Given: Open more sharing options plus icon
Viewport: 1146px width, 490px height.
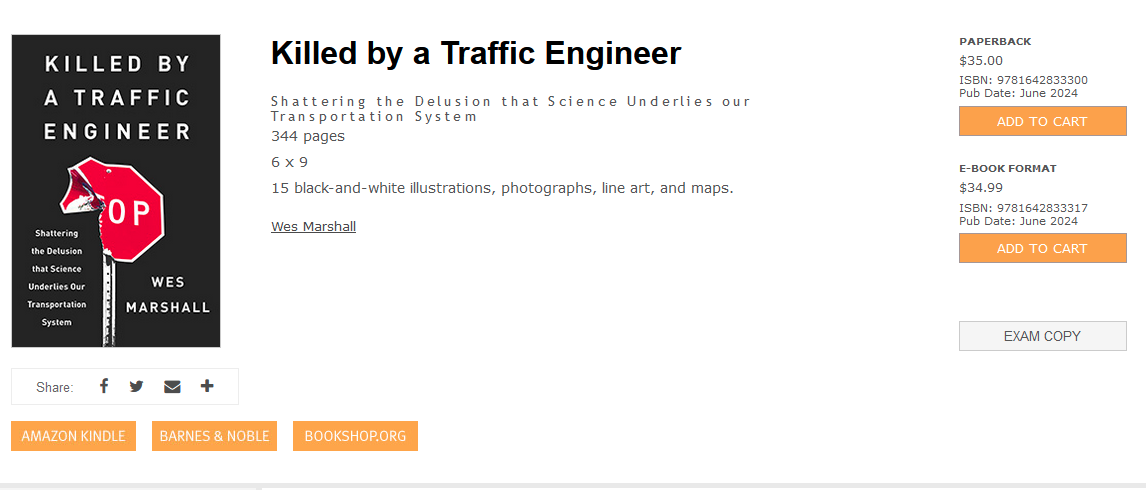Looking at the screenshot, I should click(x=208, y=386).
